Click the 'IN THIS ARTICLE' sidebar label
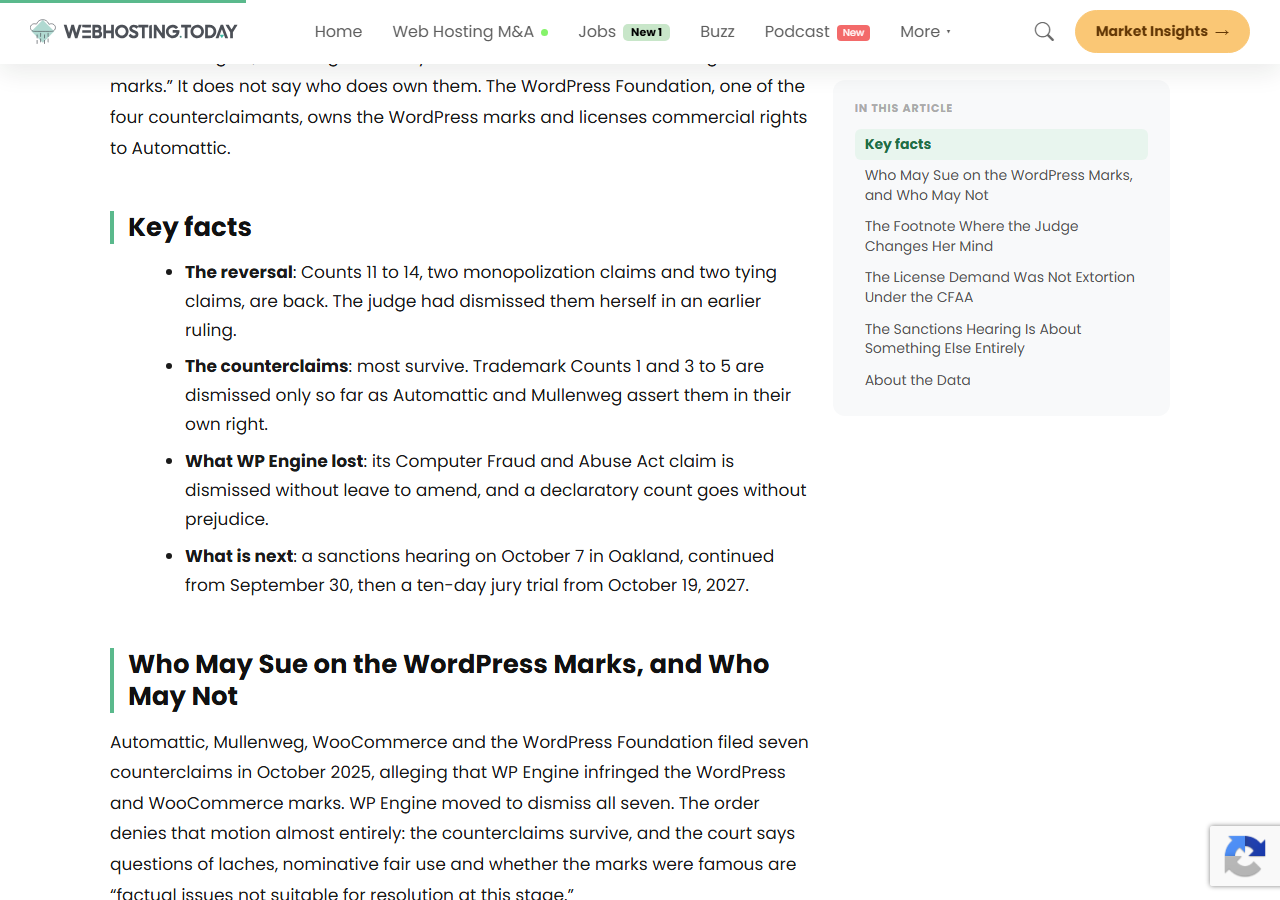Image resolution: width=1280 pixels, height=900 pixels. click(904, 108)
